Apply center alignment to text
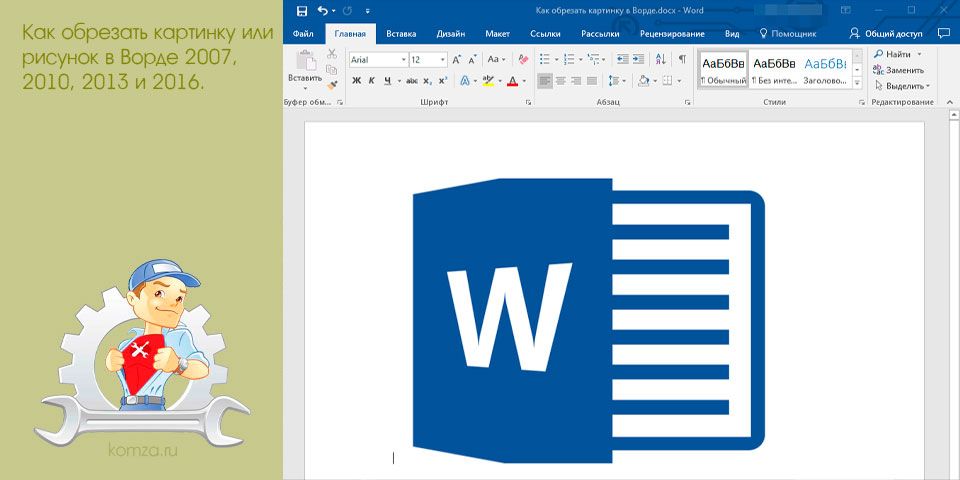Image resolution: width=960 pixels, height=480 pixels. pyautogui.click(x=562, y=81)
